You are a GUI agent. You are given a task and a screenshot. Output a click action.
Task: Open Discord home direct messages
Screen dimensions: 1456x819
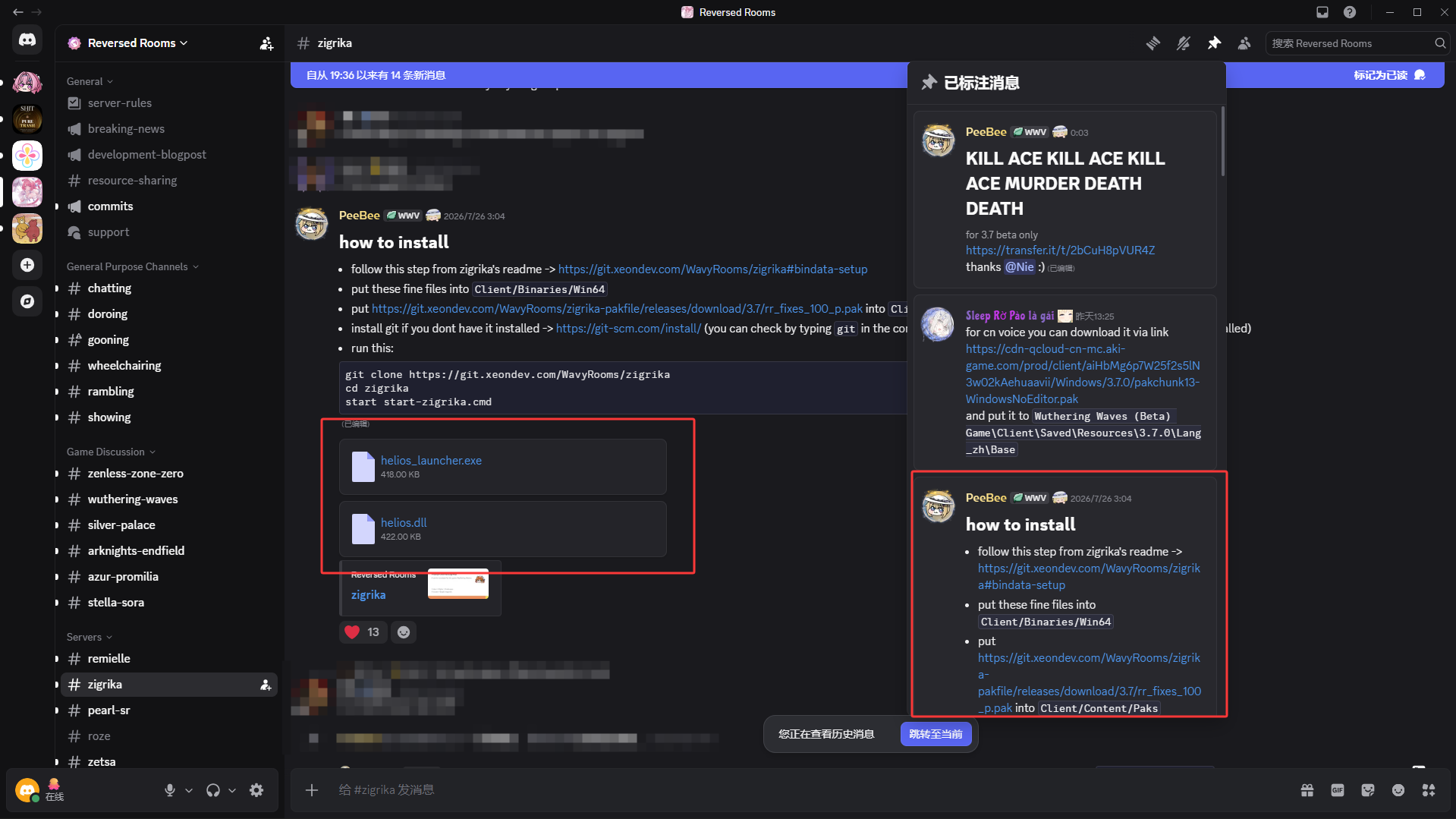[27, 39]
